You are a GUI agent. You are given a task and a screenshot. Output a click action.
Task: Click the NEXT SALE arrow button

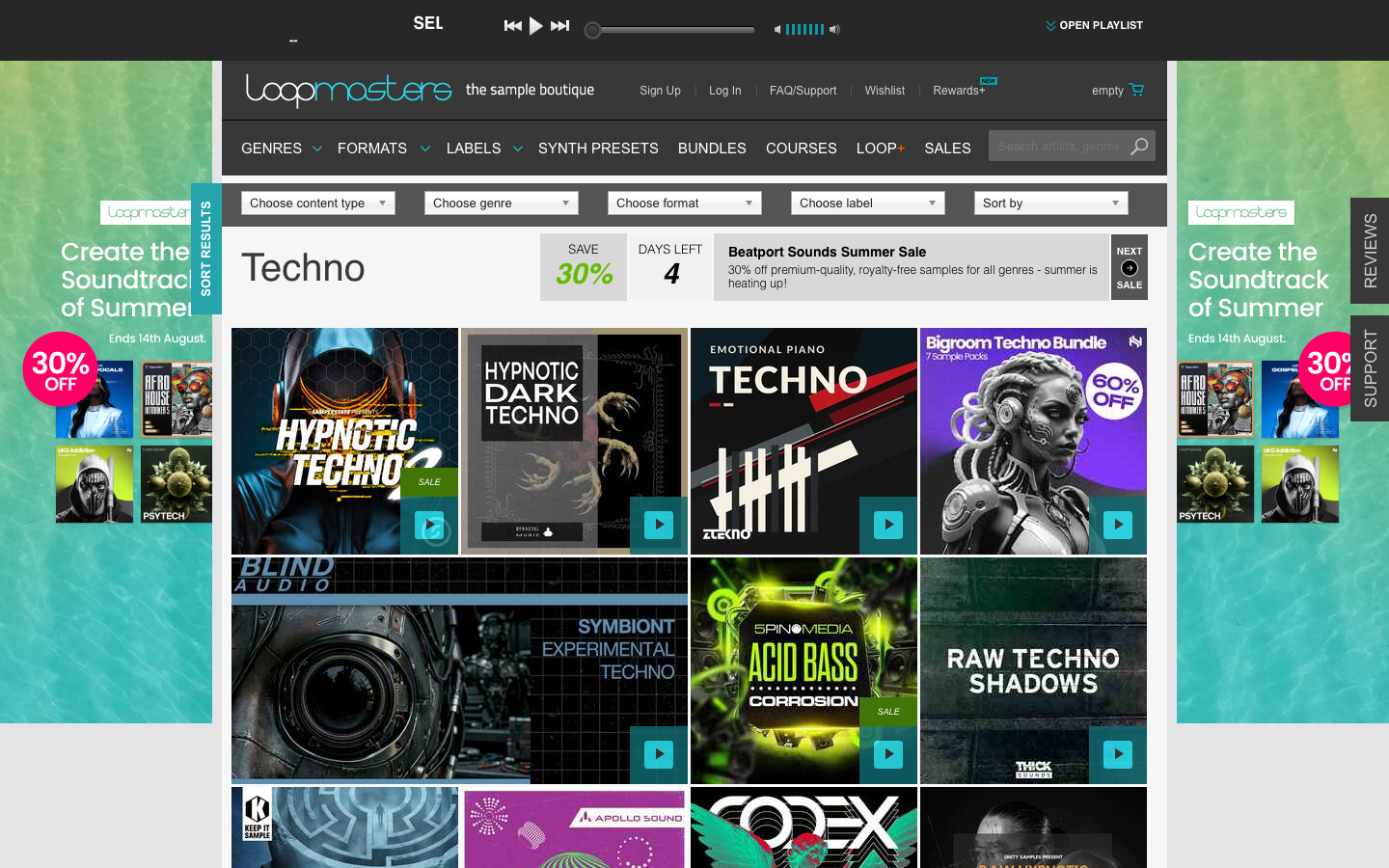tap(1130, 267)
